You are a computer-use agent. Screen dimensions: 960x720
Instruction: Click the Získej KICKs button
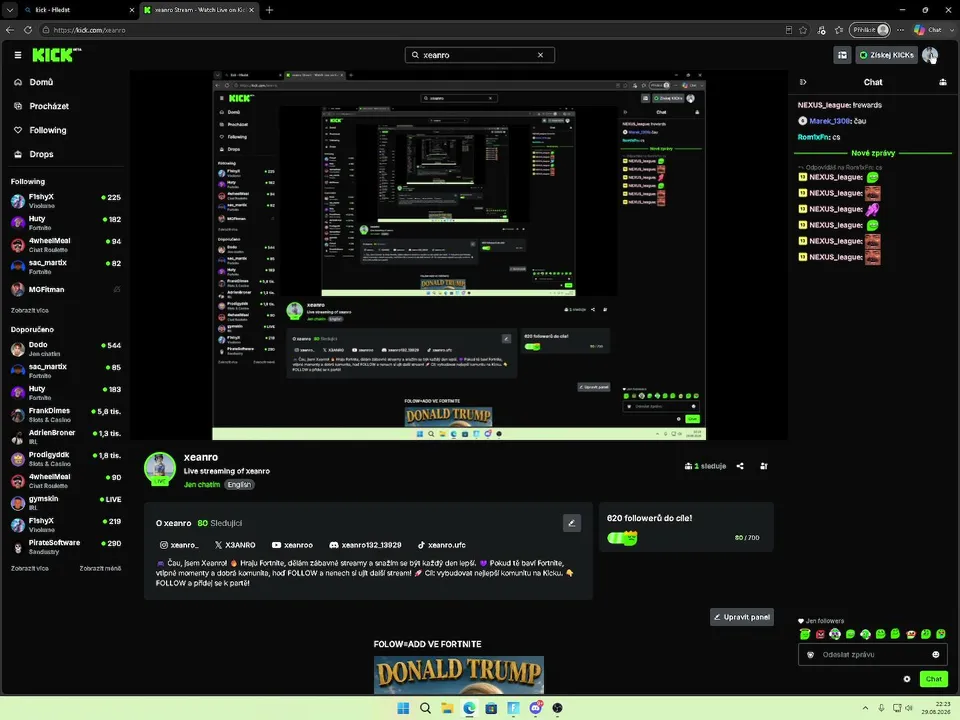[x=886, y=55]
